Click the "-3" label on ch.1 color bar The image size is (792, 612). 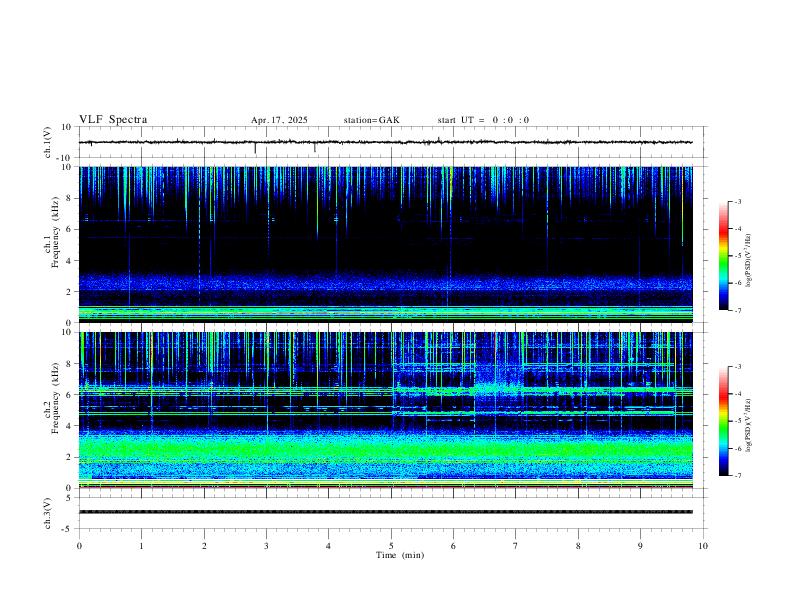point(737,201)
